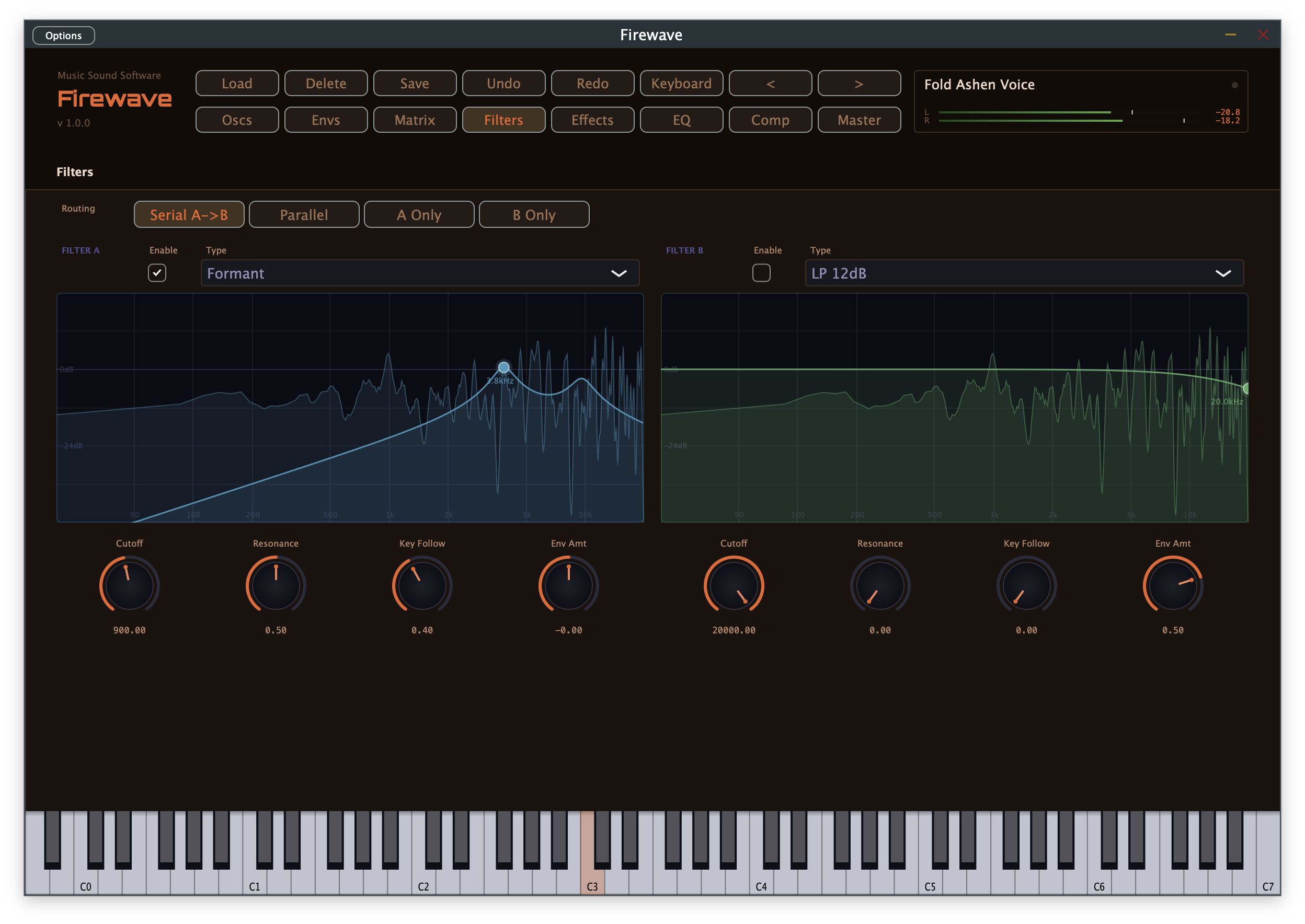Viewport: 1305px width, 924px height.
Task: Click the Filter B Resonance knob
Action: click(880, 585)
